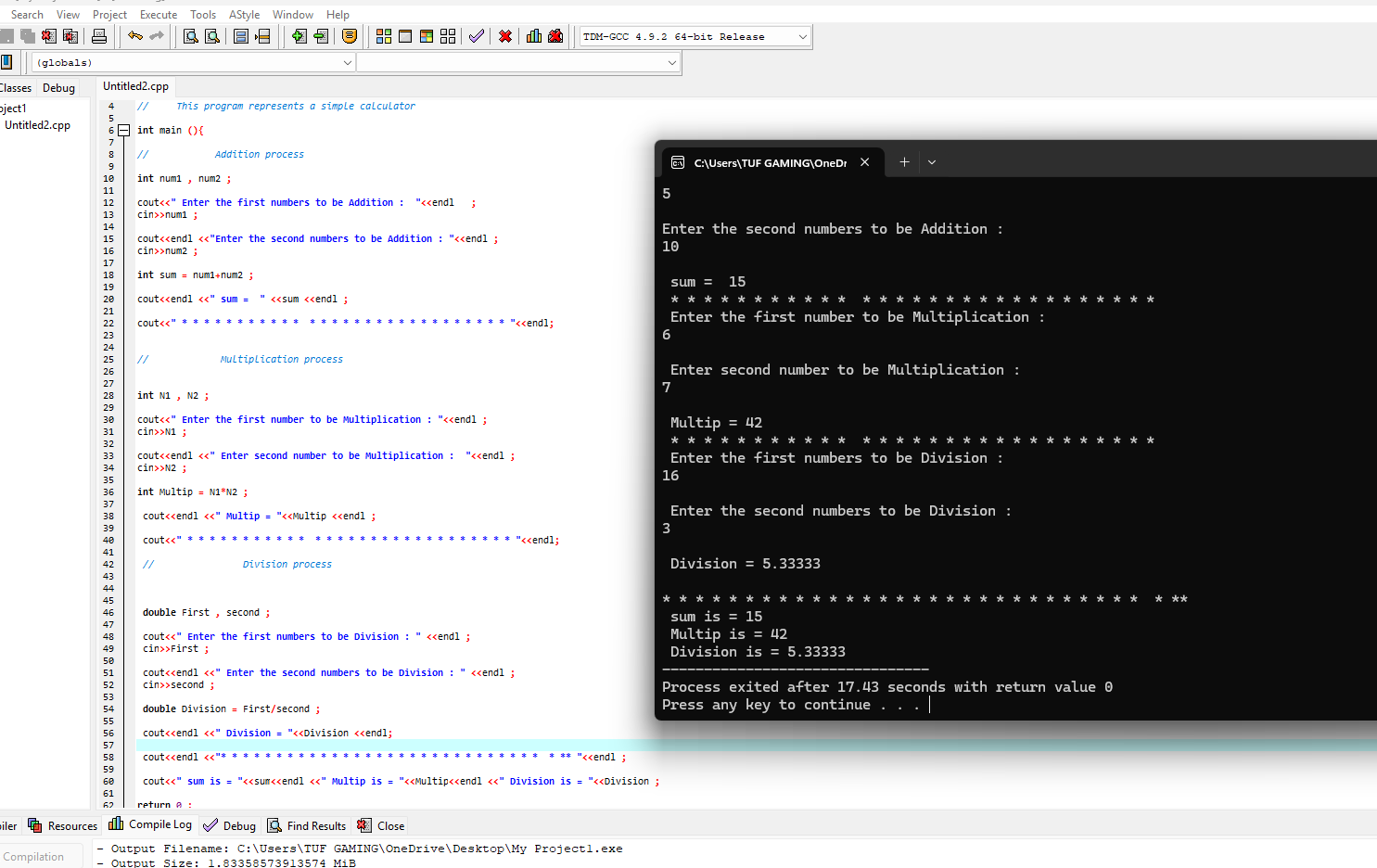Open the Find tool from the toolbar
The image size is (1377, 868).
click(x=190, y=36)
